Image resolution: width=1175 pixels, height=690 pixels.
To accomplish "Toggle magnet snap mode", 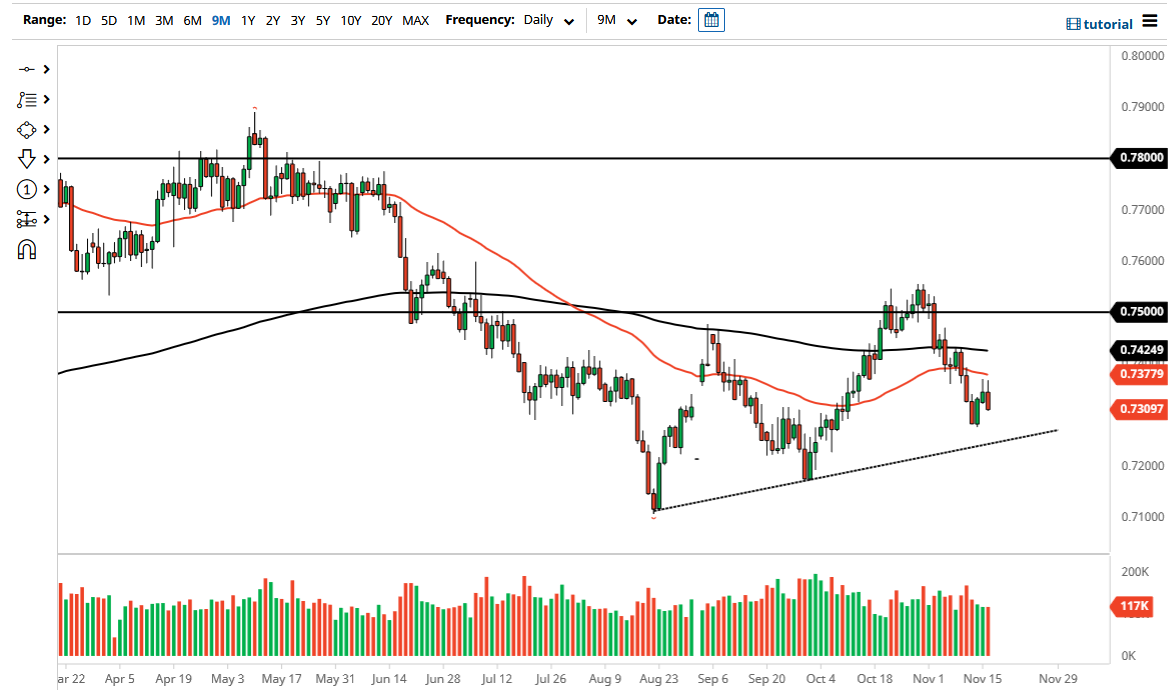I will pos(27,248).
